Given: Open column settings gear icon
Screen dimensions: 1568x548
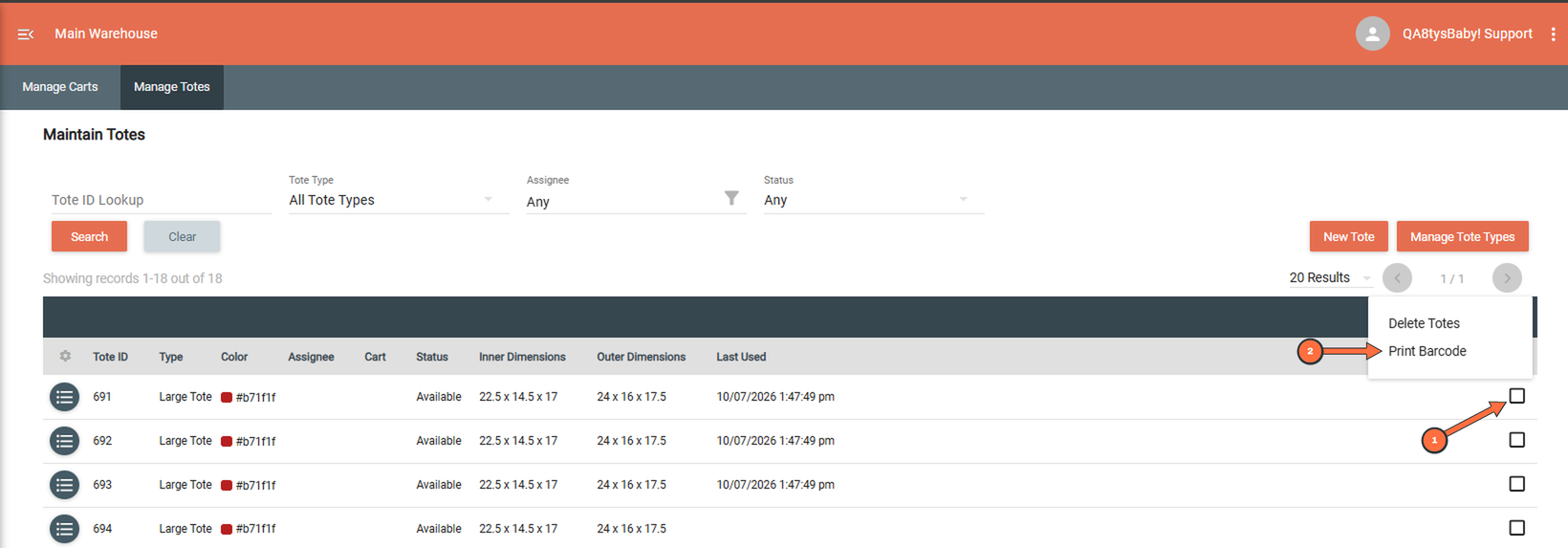Looking at the screenshot, I should click(65, 356).
